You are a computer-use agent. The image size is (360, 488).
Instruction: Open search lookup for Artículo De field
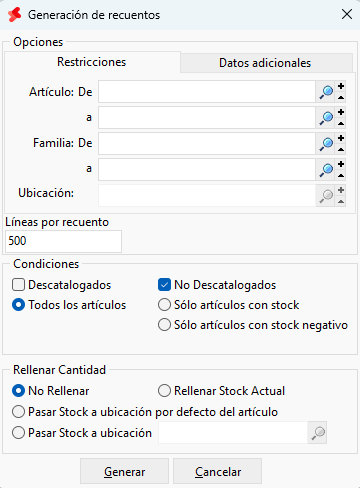coord(326,92)
